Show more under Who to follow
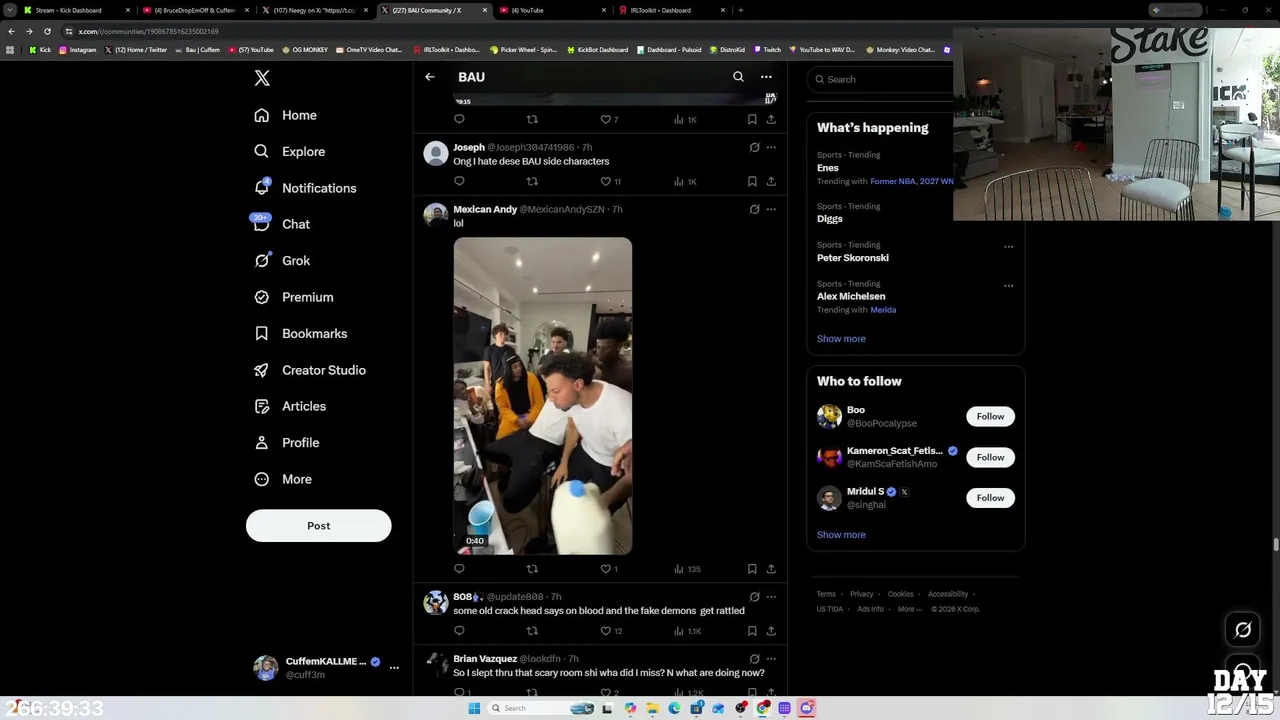 [841, 535]
